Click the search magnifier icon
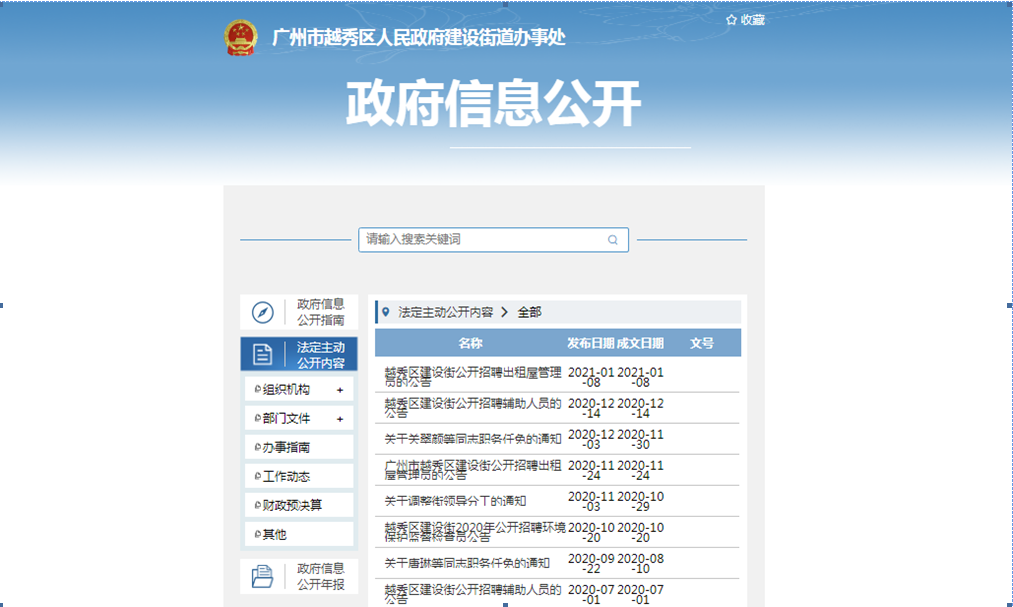 tap(612, 240)
